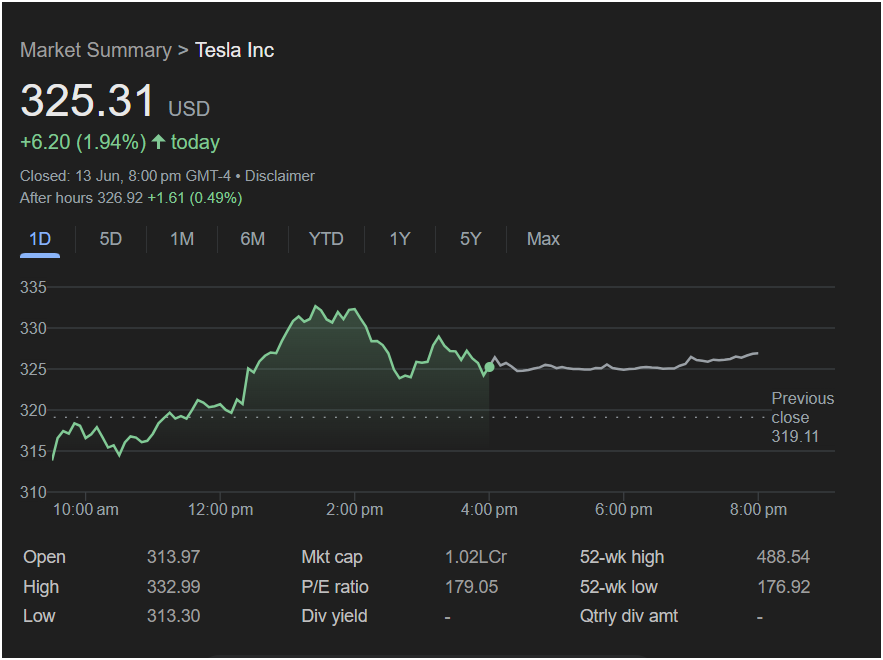Screen dimensions: 883x660
Task: Open the Market Summary breadcrumb link
Action: (x=96, y=50)
